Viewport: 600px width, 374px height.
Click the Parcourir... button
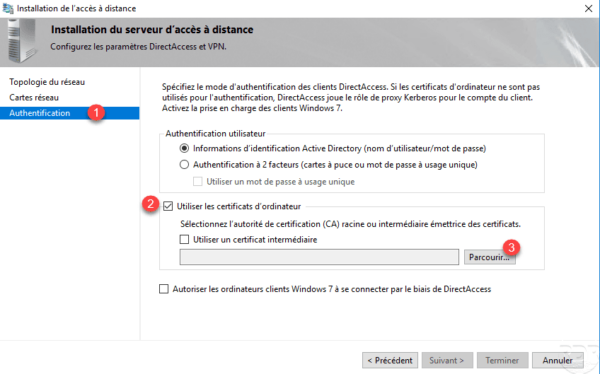(x=489, y=257)
